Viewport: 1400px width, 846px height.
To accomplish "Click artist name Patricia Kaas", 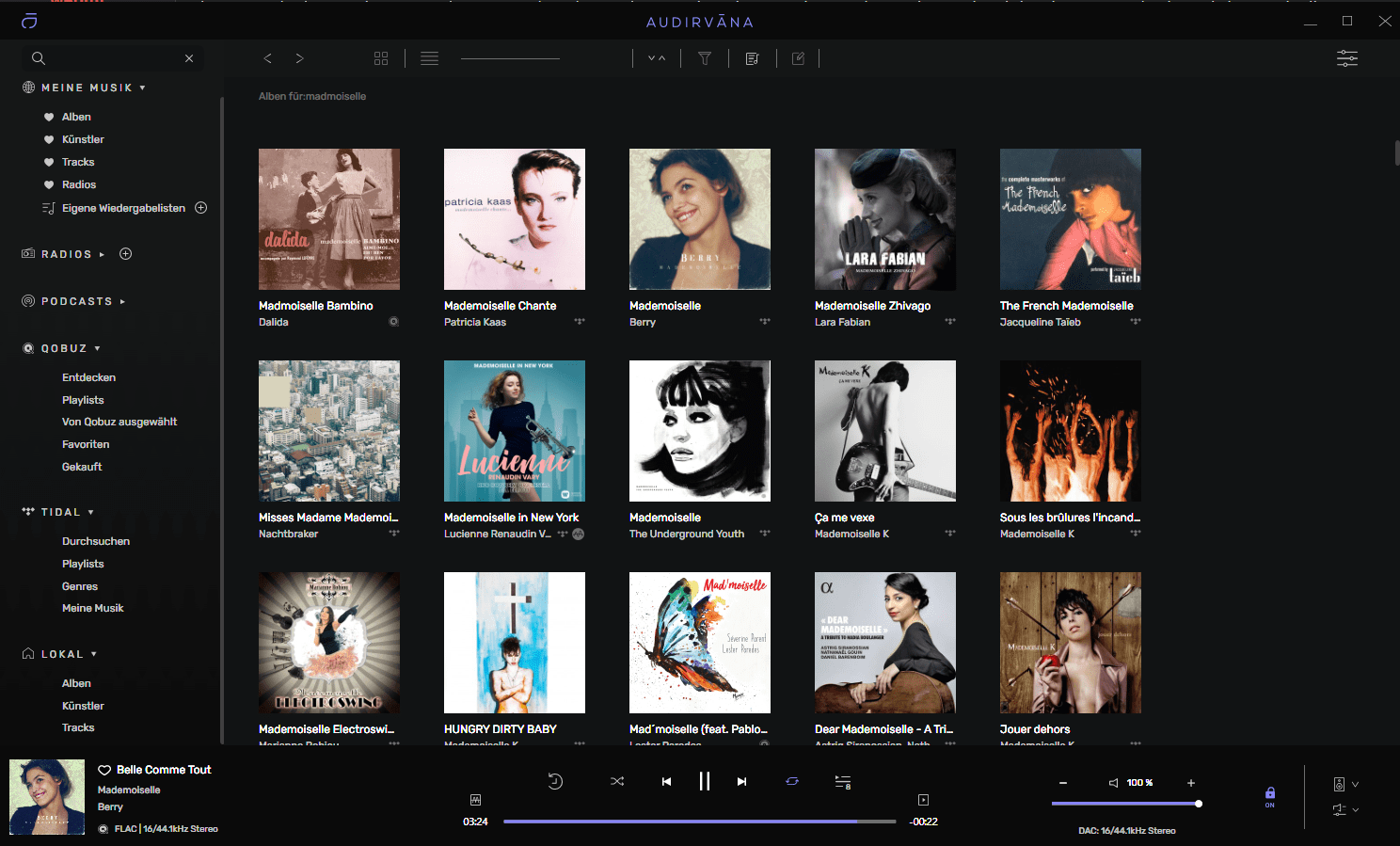I will tap(475, 322).
